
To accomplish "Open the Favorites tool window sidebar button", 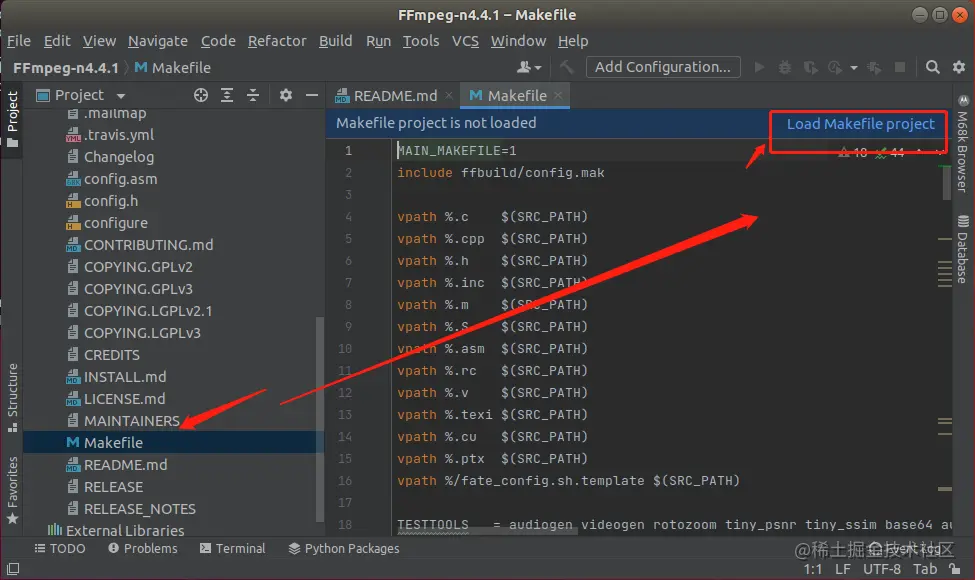I will click(12, 490).
